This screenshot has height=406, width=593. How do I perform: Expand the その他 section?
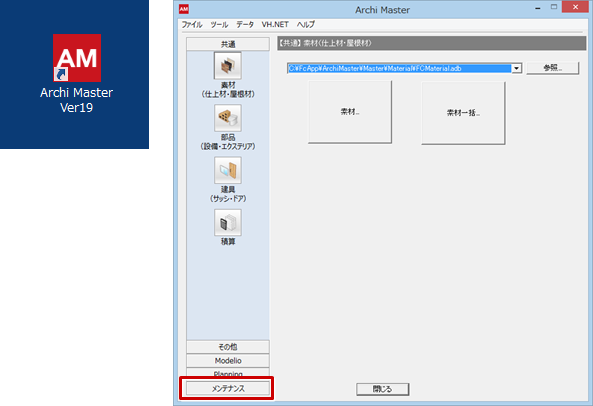[228, 347]
